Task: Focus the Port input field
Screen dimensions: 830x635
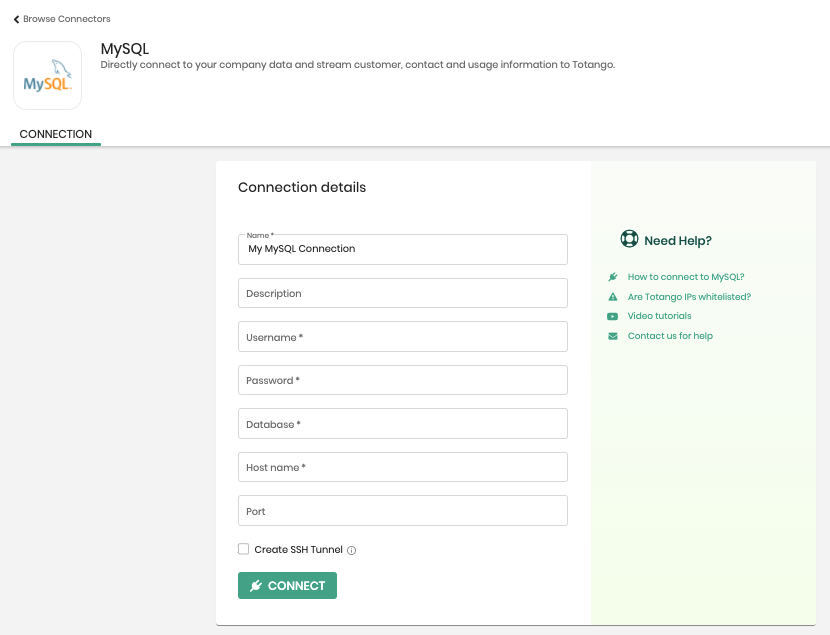Action: [x=403, y=511]
